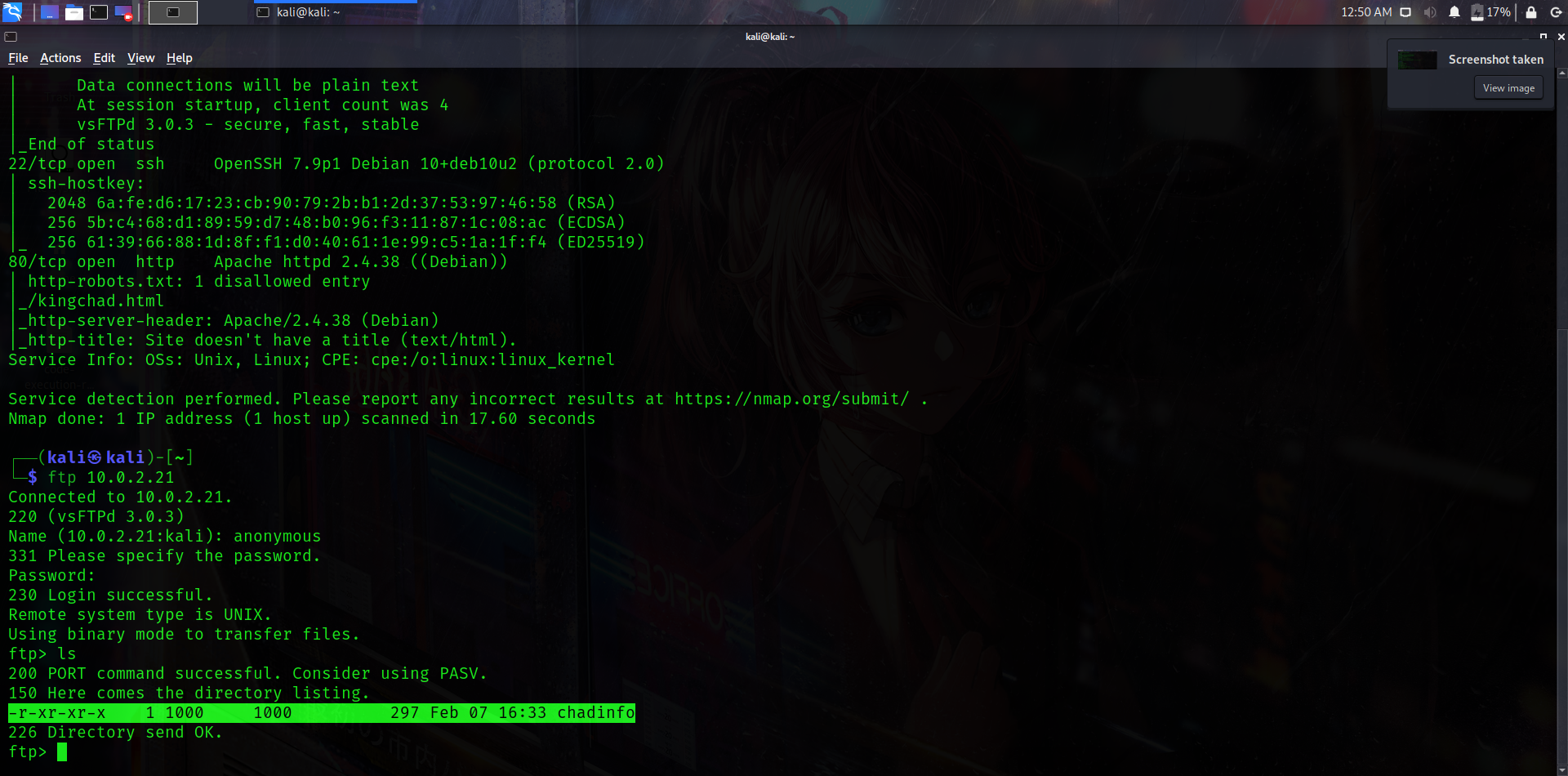Click the ECDSA hostkey fingerprint line

coord(336,223)
